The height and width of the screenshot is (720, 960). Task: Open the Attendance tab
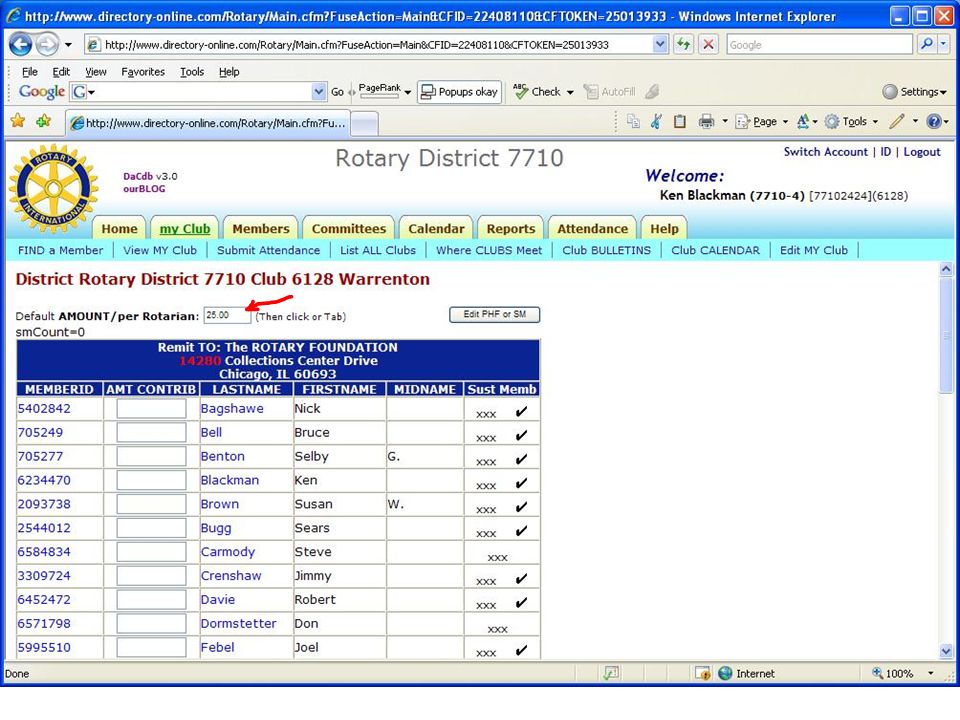592,228
